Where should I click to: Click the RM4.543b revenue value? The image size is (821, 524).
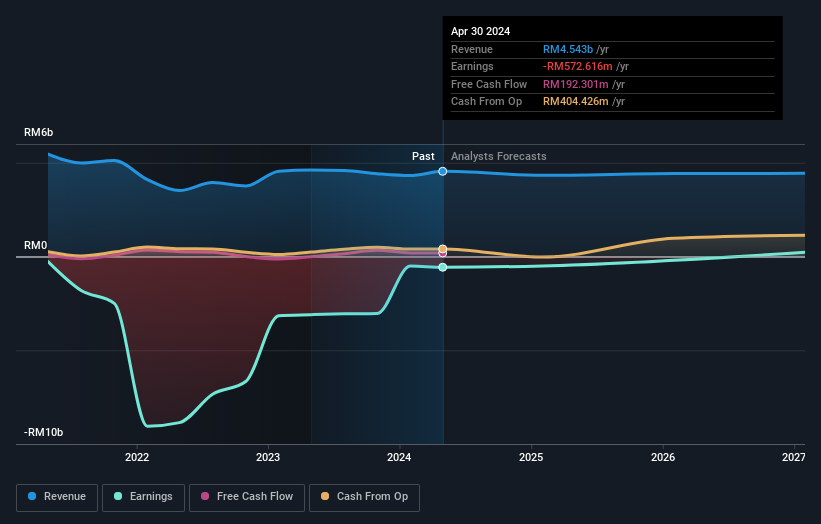click(x=568, y=49)
